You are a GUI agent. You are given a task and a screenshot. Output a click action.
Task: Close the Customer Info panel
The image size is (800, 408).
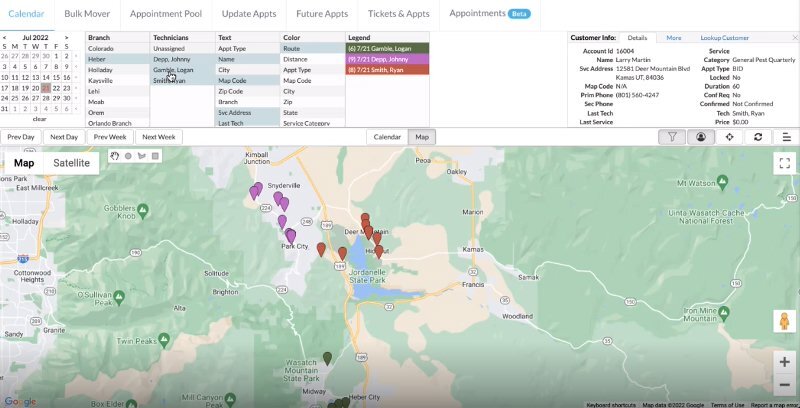point(794,38)
